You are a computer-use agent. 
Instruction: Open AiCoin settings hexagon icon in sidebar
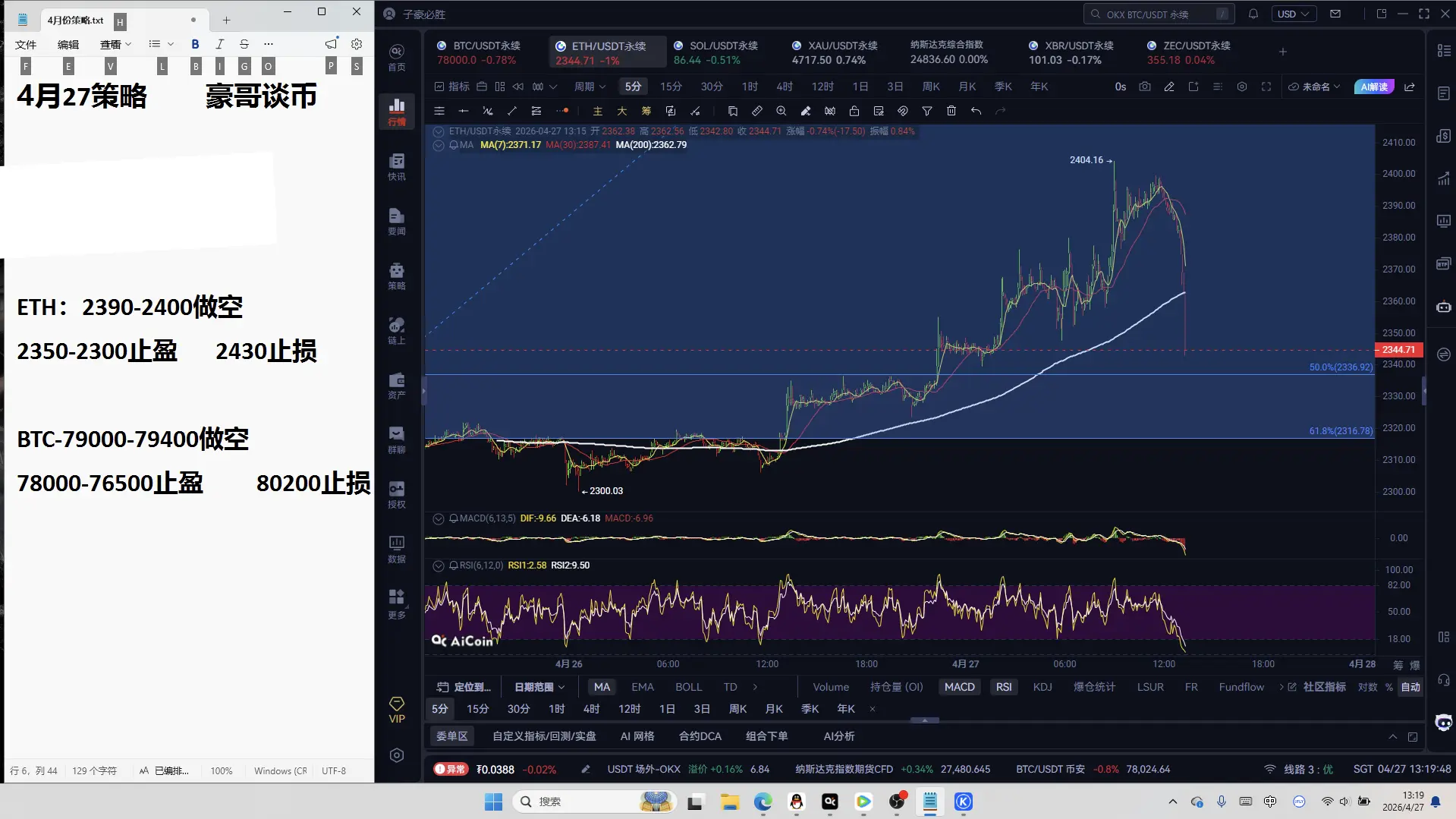397,755
